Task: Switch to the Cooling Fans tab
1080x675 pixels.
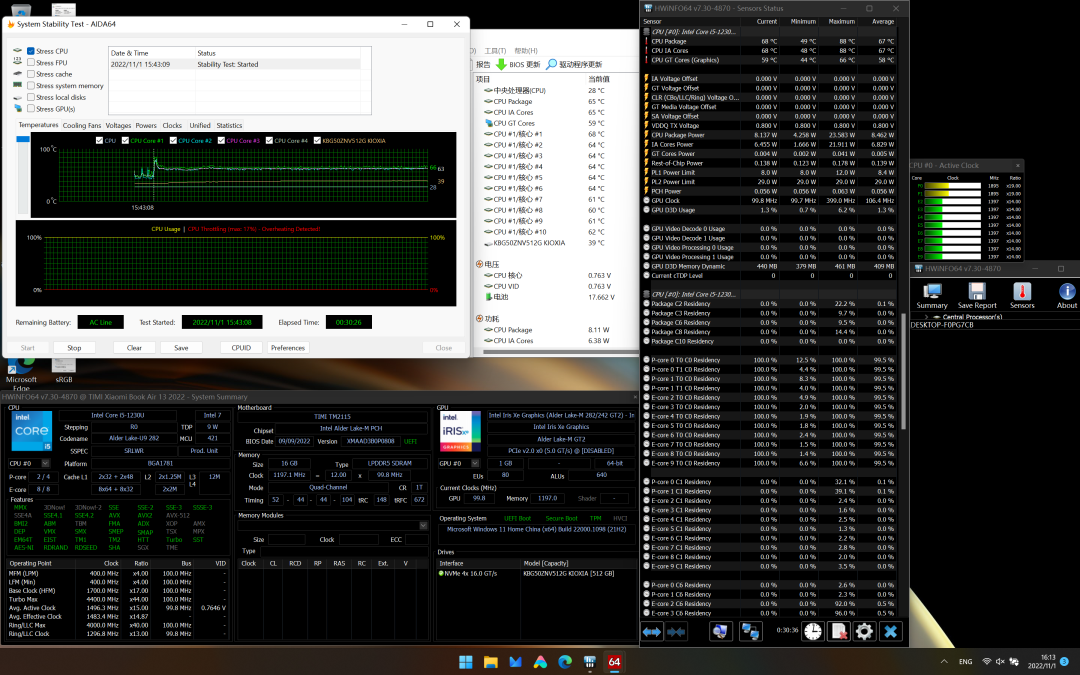Action: coord(82,126)
